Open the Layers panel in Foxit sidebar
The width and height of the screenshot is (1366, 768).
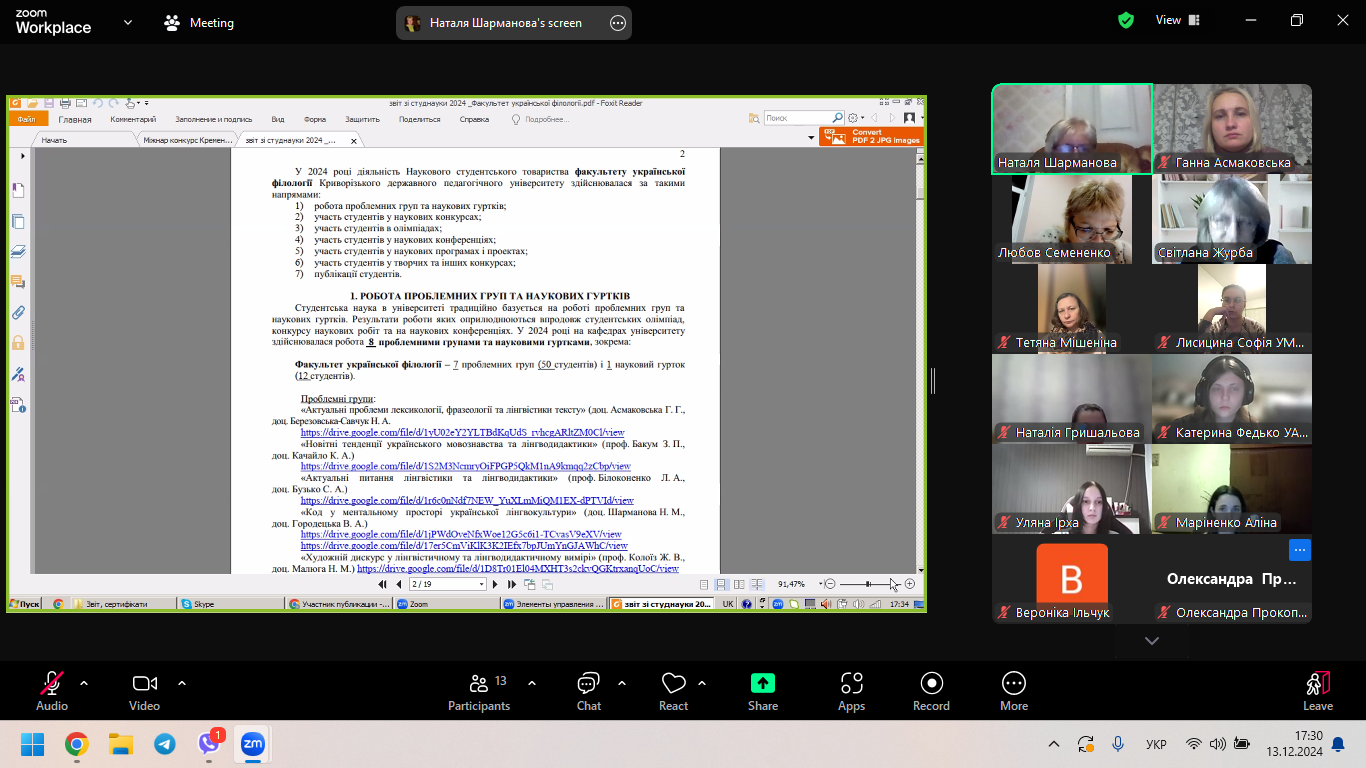(18, 252)
